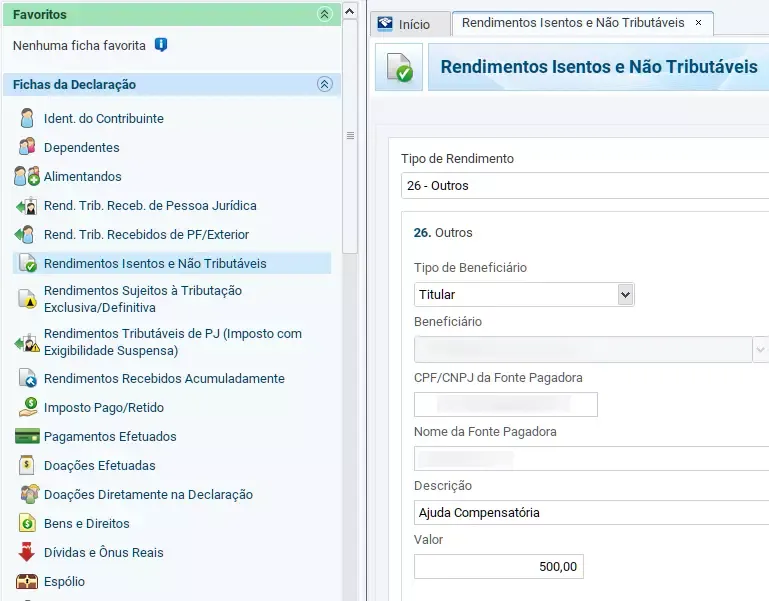
Task: Click the Tributação Exclusiva/Definitiva warning icon
Action: (27, 299)
